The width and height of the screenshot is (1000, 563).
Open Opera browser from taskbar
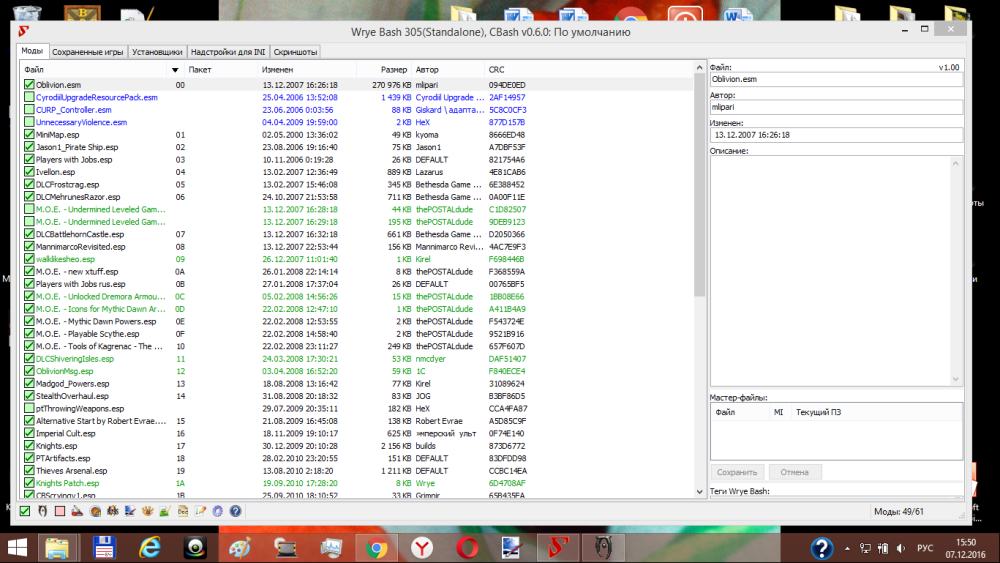point(467,548)
